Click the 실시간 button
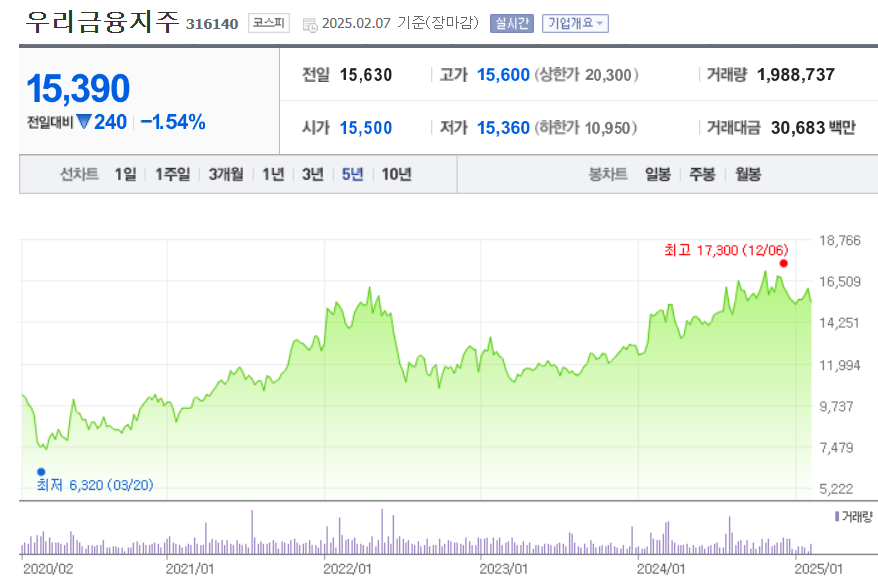Screen dimensions: 878x586 tap(512, 24)
